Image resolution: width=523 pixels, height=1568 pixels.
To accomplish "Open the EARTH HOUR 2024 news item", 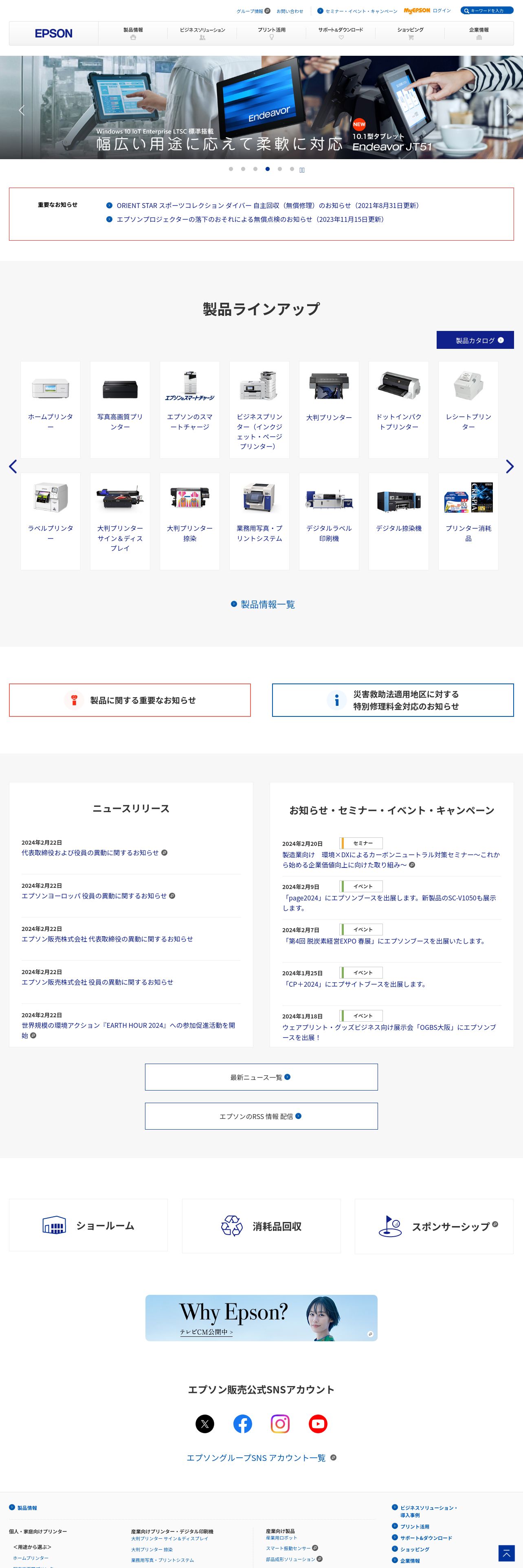I will pyautogui.click(x=128, y=1030).
